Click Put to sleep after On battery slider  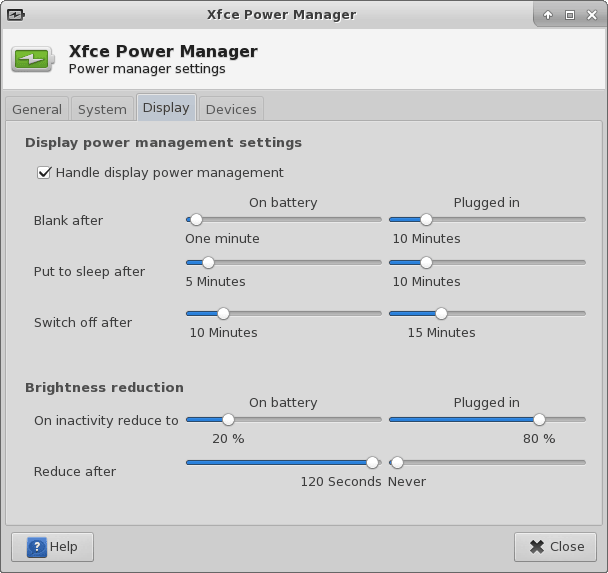[x=208, y=262]
